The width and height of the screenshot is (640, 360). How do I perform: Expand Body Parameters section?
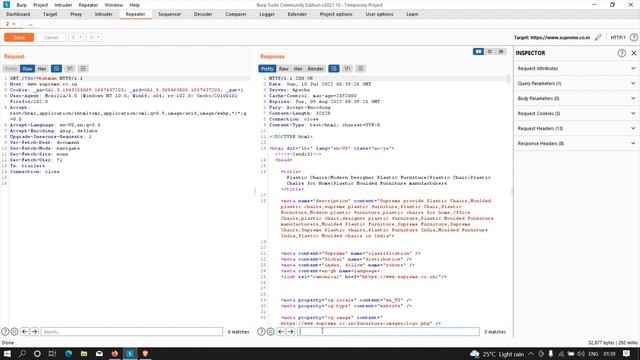(576, 98)
